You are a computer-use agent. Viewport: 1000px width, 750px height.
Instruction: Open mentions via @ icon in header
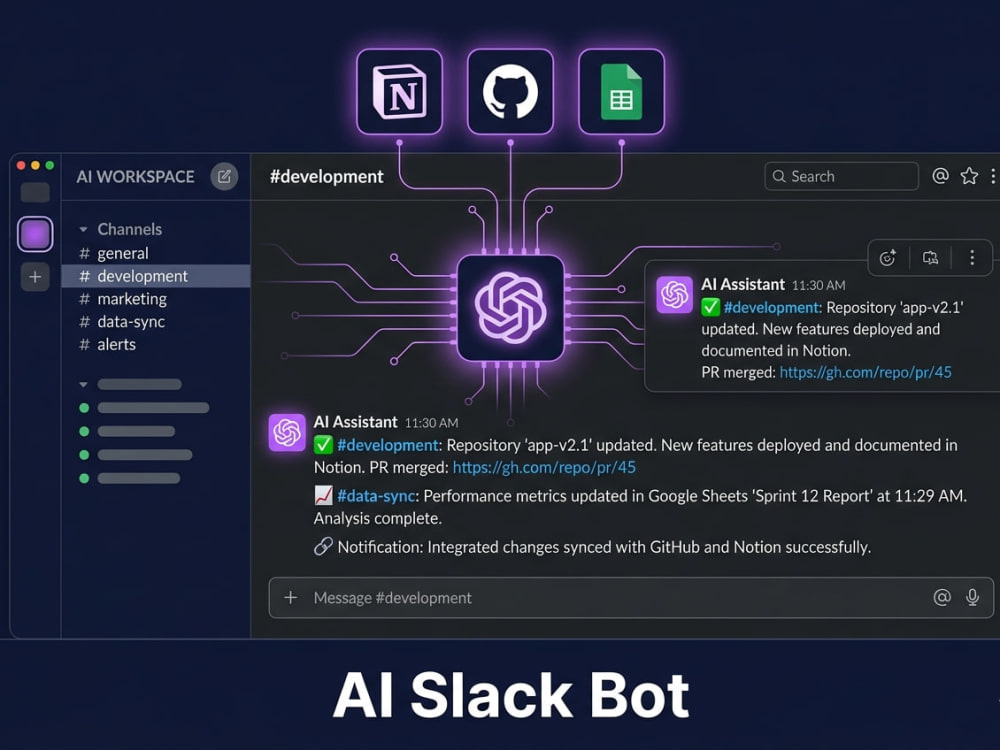coord(940,176)
